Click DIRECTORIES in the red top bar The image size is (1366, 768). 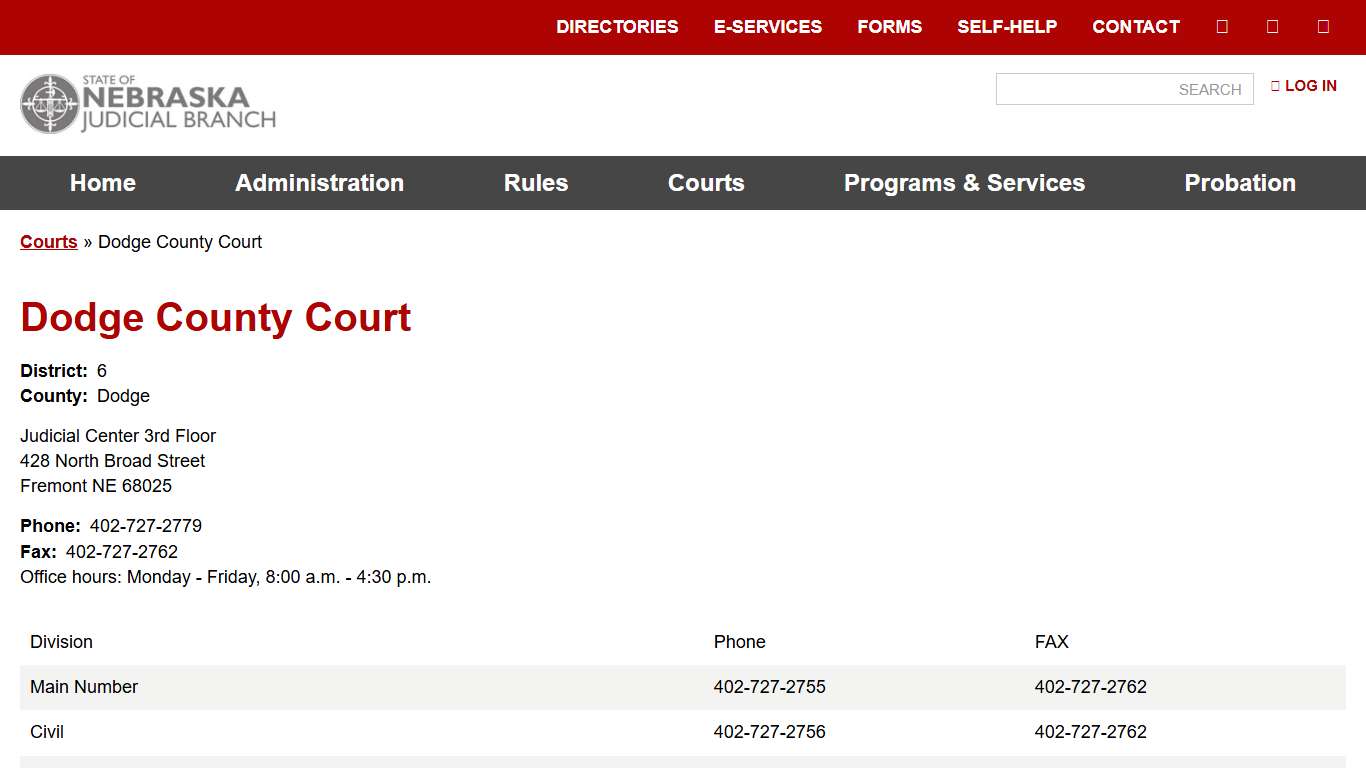(617, 26)
